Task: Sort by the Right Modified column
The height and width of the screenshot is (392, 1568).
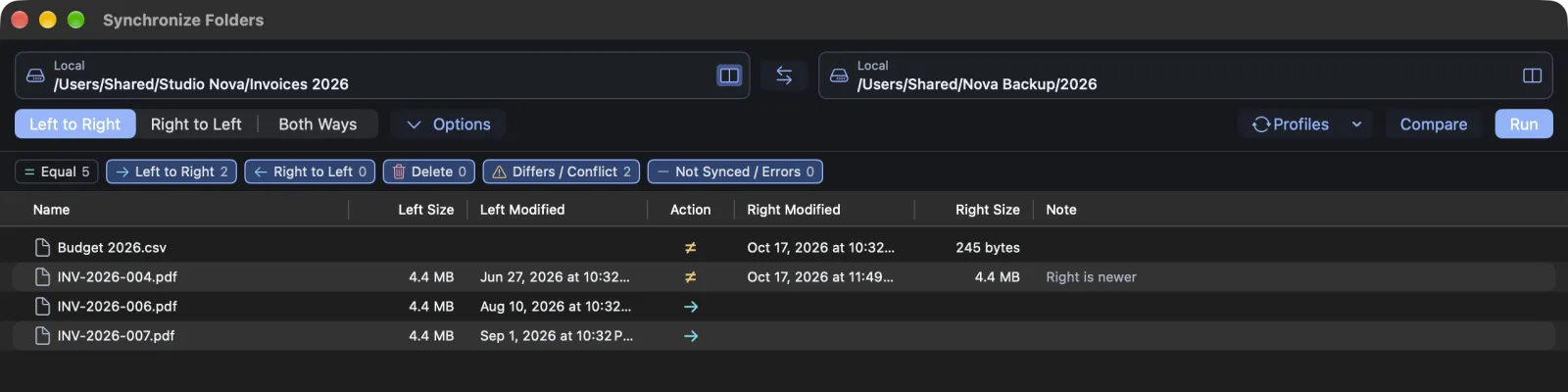Action: 794,210
